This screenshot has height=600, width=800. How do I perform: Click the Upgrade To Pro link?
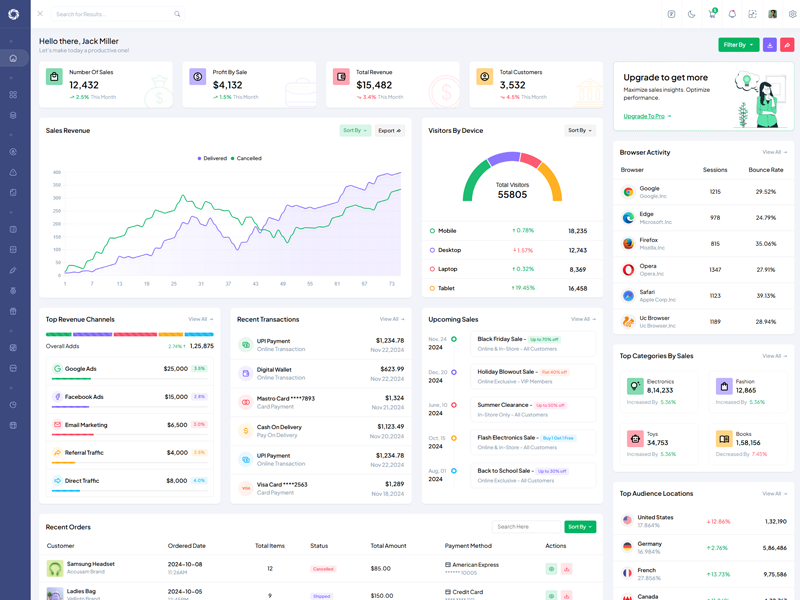647,116
